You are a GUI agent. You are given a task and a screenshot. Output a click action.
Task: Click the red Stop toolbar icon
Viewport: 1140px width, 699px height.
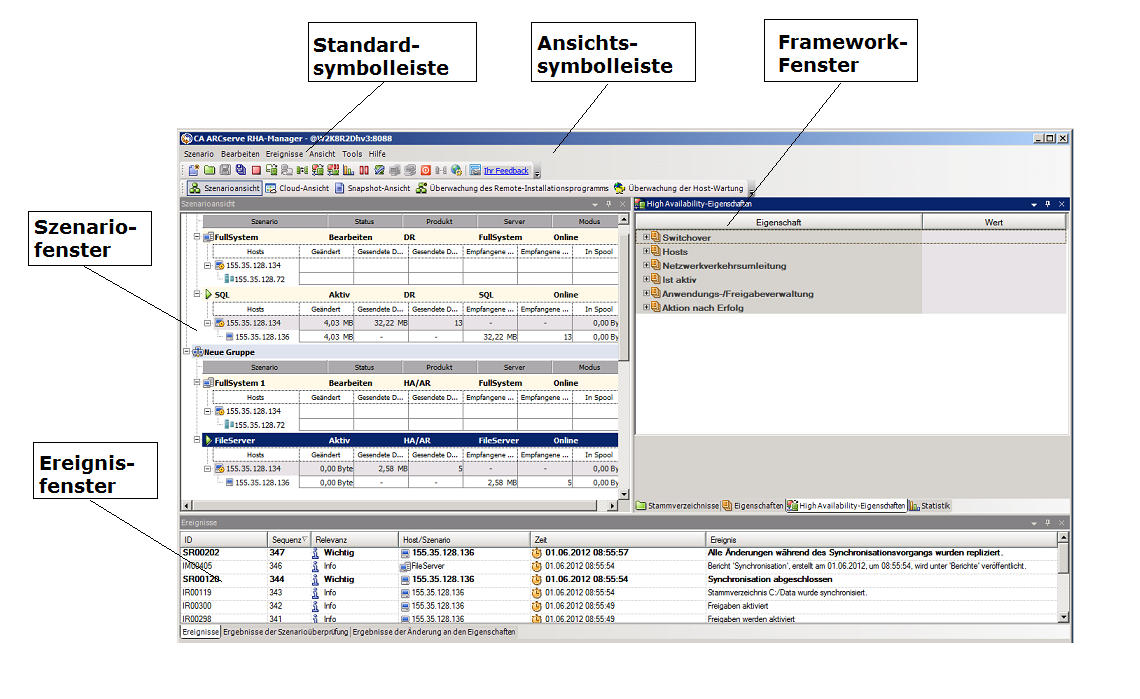256,171
